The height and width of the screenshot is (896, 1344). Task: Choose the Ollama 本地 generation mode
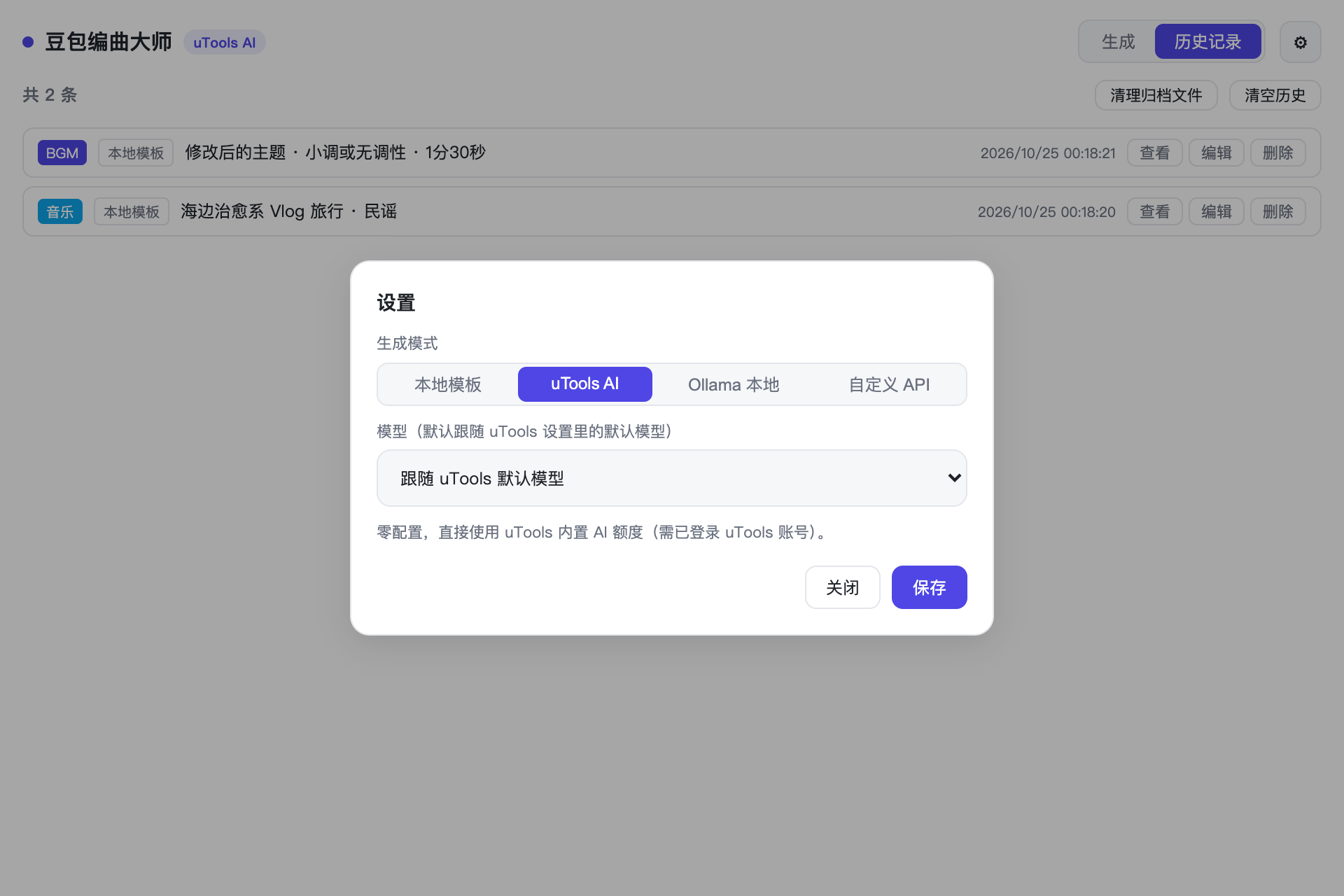click(x=734, y=384)
